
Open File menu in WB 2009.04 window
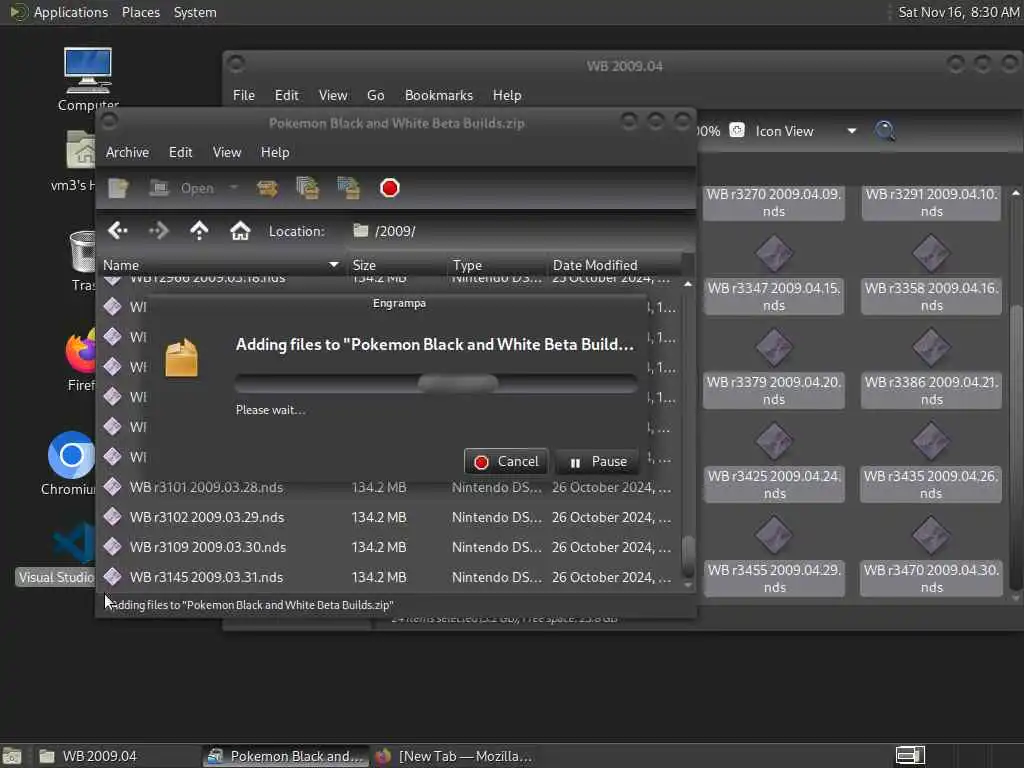pos(244,95)
